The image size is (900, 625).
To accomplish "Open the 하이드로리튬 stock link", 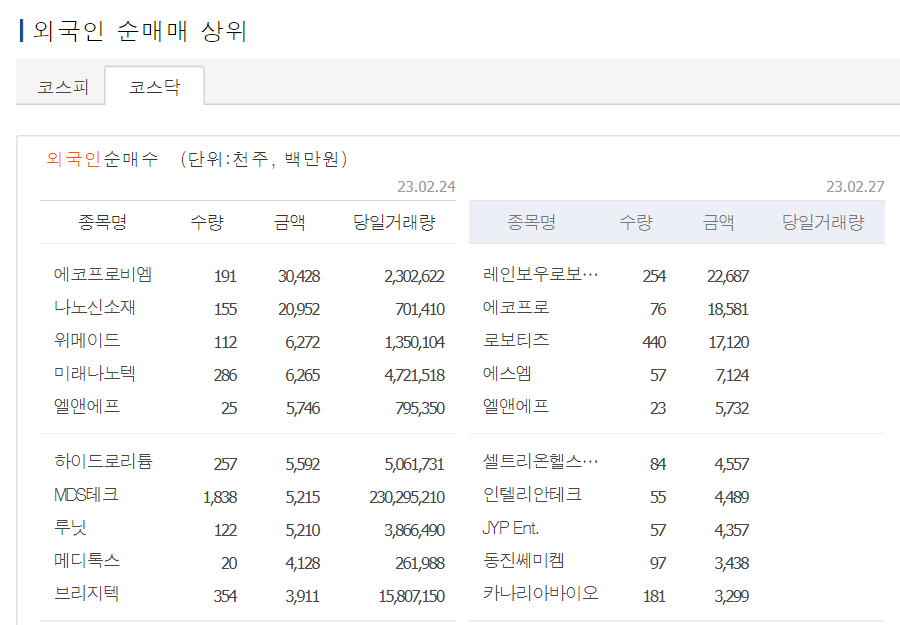I will point(103,462).
